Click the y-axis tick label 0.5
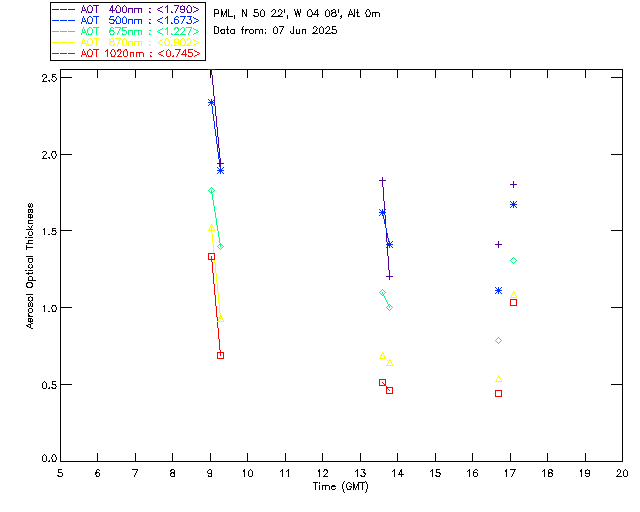The width and height of the screenshot is (640, 512). [49, 385]
